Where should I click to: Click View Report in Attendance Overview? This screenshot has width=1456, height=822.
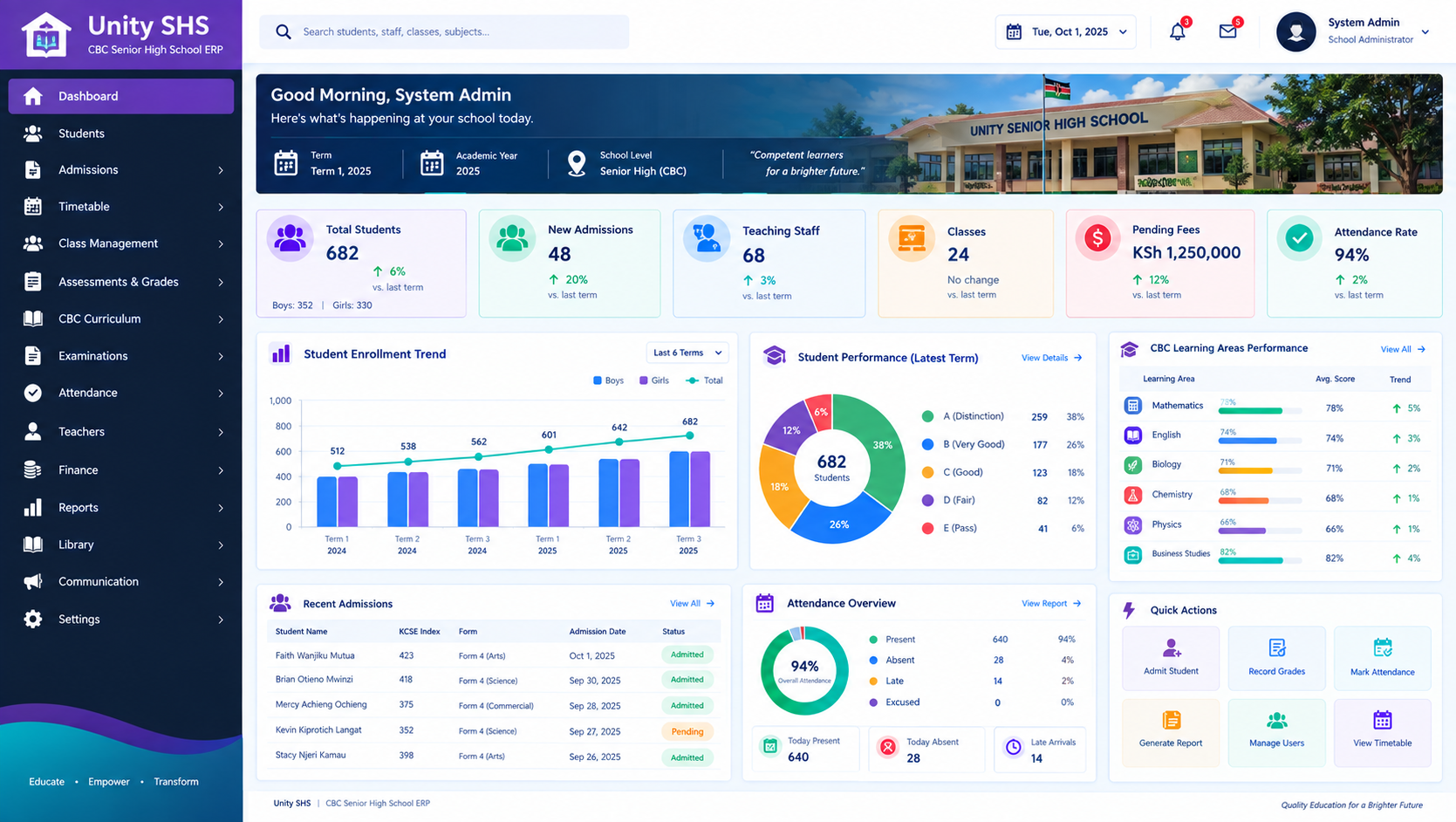coord(1051,603)
